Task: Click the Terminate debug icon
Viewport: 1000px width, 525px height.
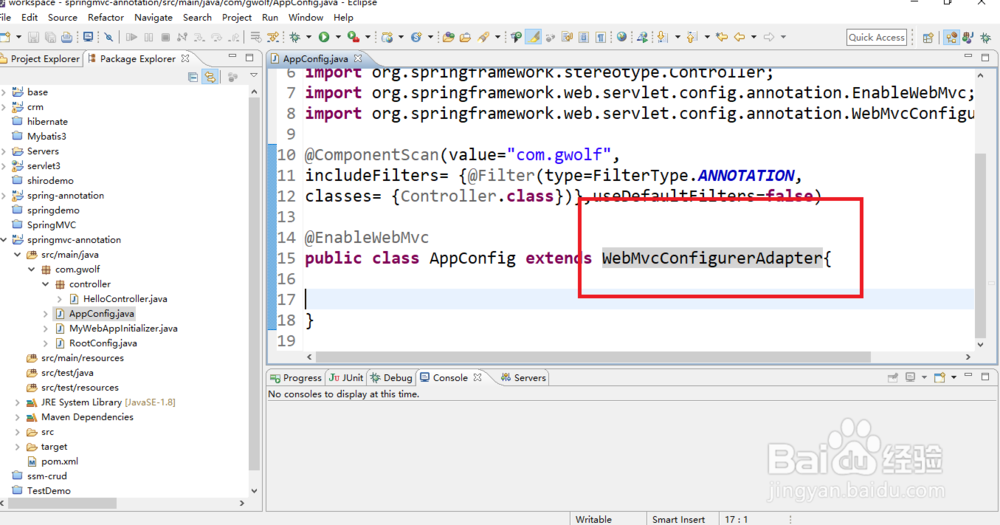Action: pyautogui.click(x=165, y=37)
